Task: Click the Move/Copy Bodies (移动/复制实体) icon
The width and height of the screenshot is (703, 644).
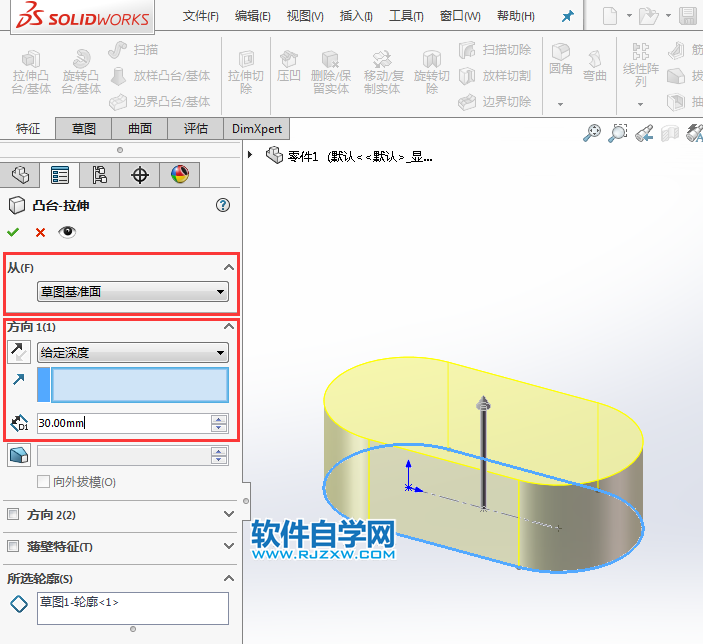Action: coord(382,59)
